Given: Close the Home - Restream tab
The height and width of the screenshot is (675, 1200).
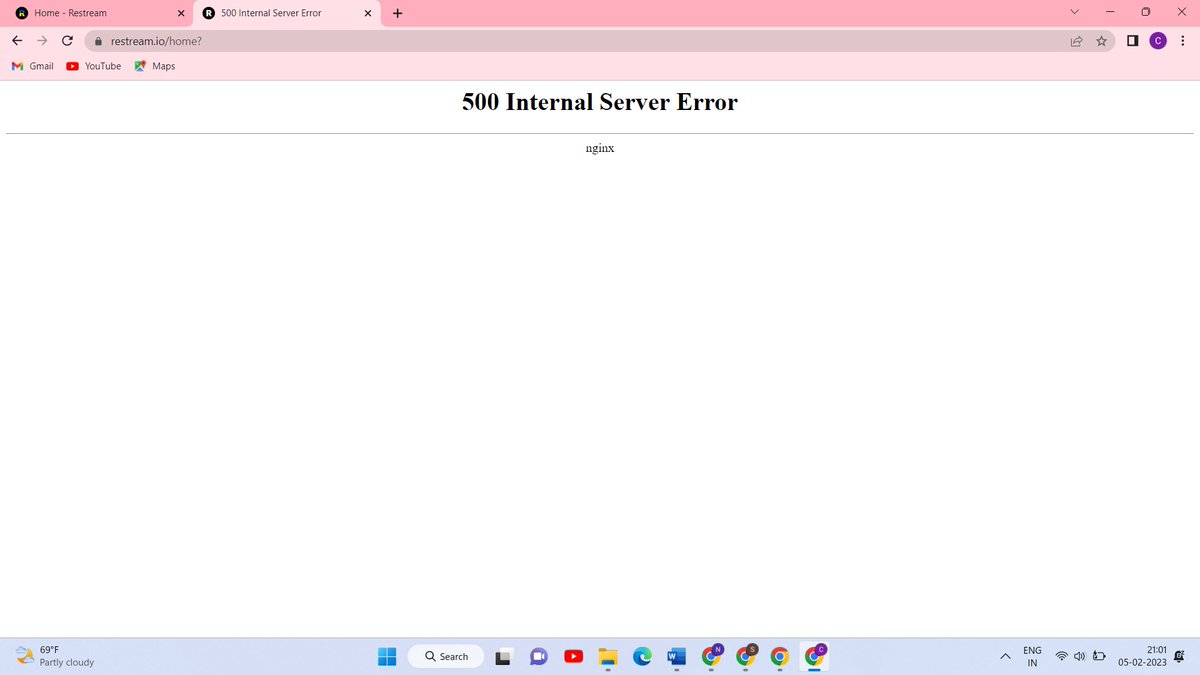Looking at the screenshot, I should (x=180, y=14).
